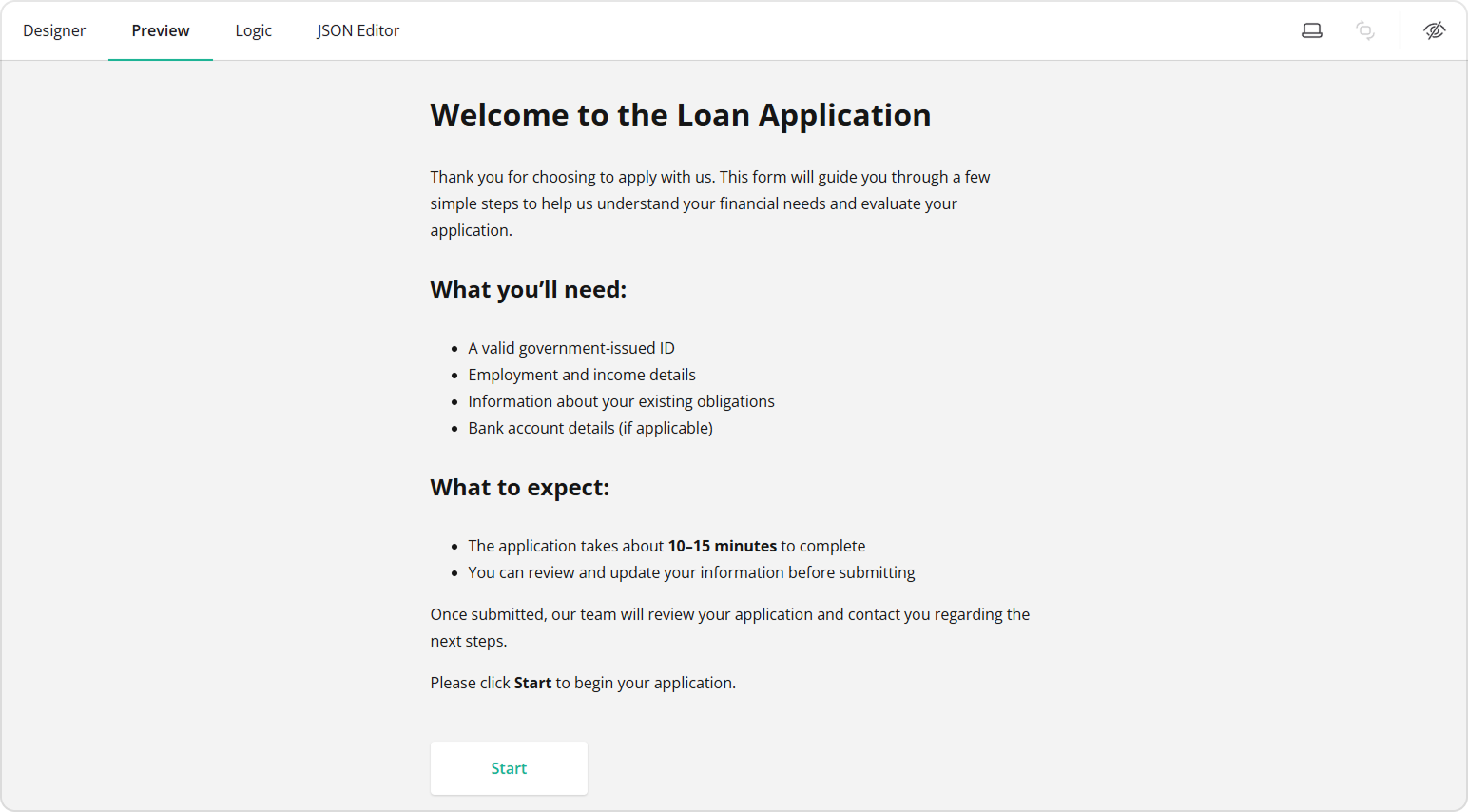Click the Employment and income details bullet
The height and width of the screenshot is (812, 1468).
click(581, 374)
